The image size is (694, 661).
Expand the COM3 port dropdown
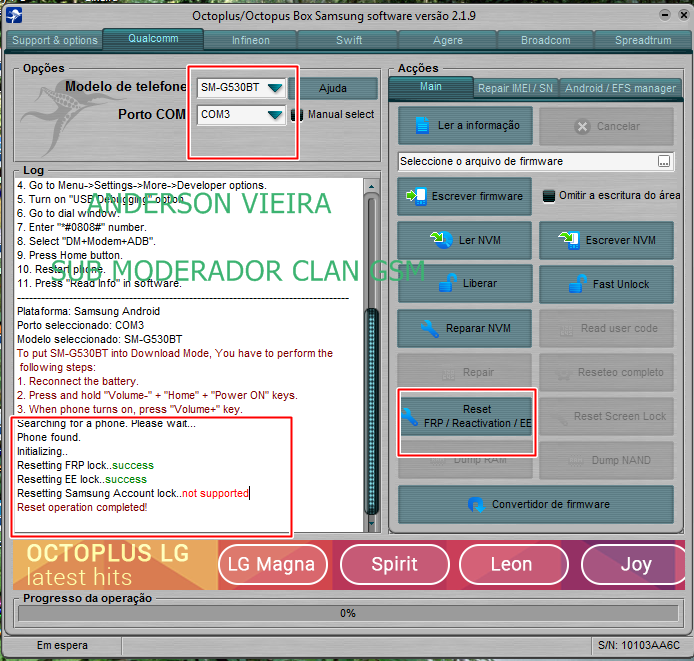(x=274, y=115)
